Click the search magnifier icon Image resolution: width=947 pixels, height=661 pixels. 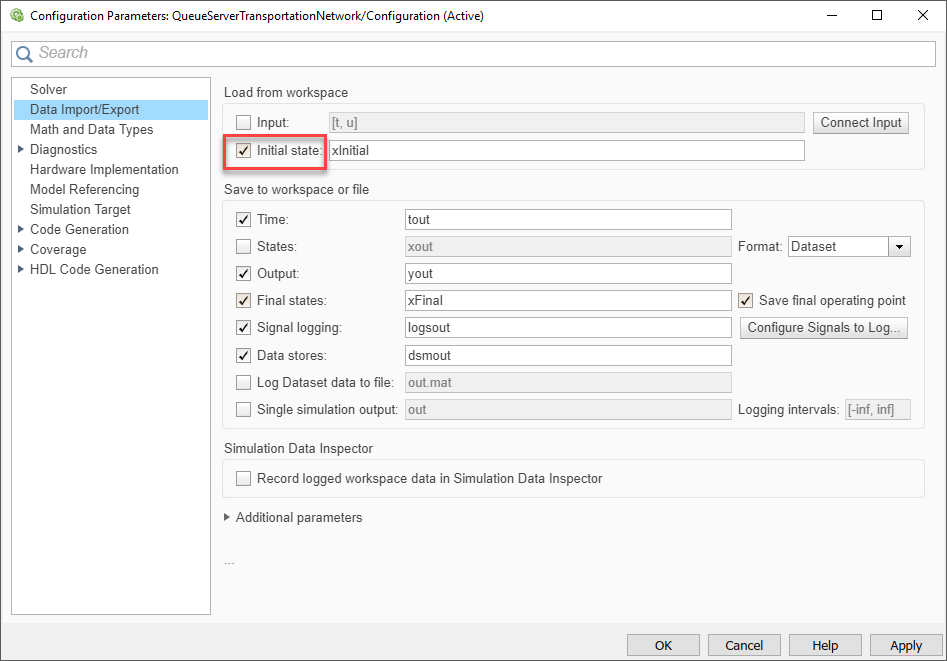(25, 54)
